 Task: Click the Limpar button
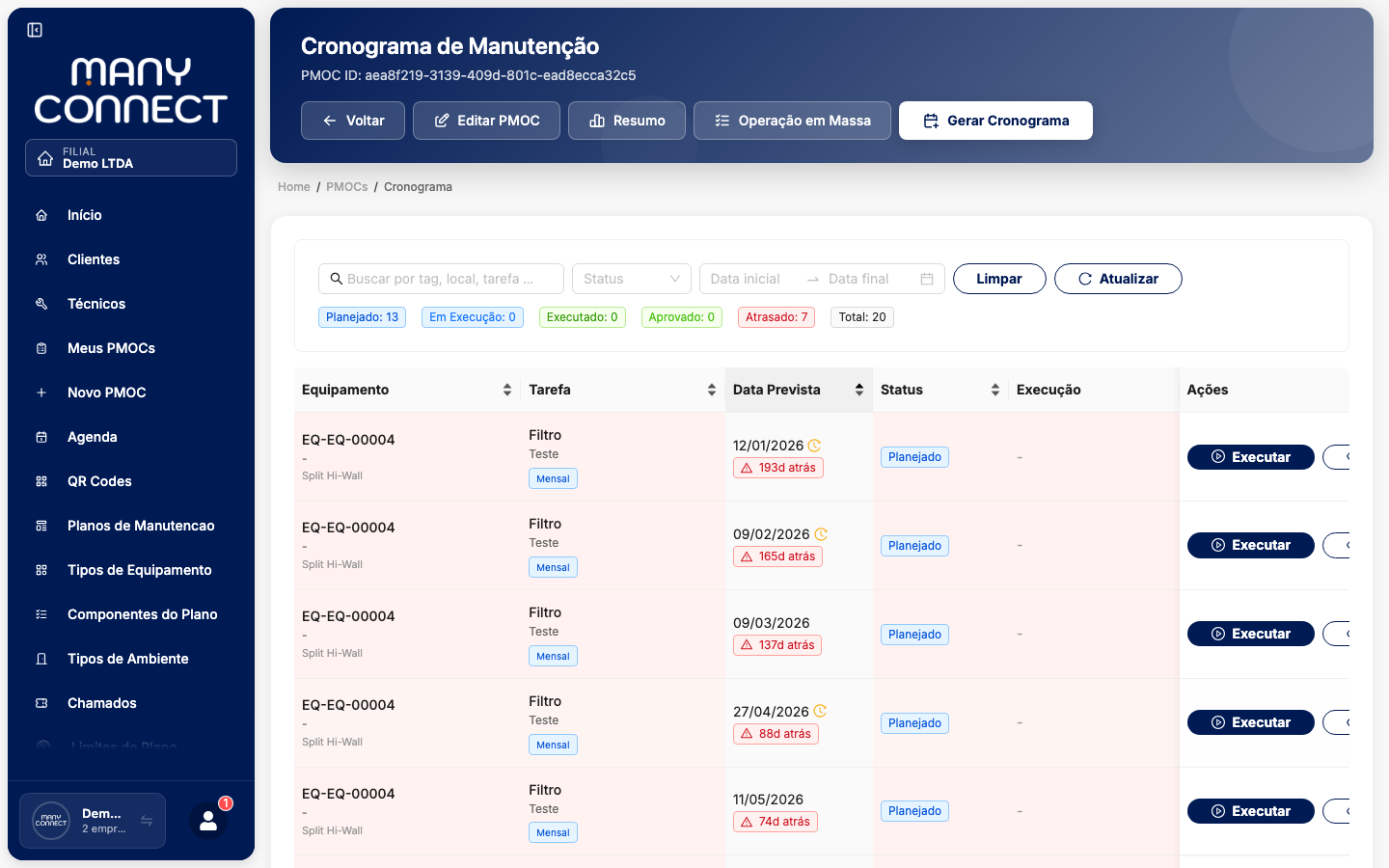[x=999, y=279]
